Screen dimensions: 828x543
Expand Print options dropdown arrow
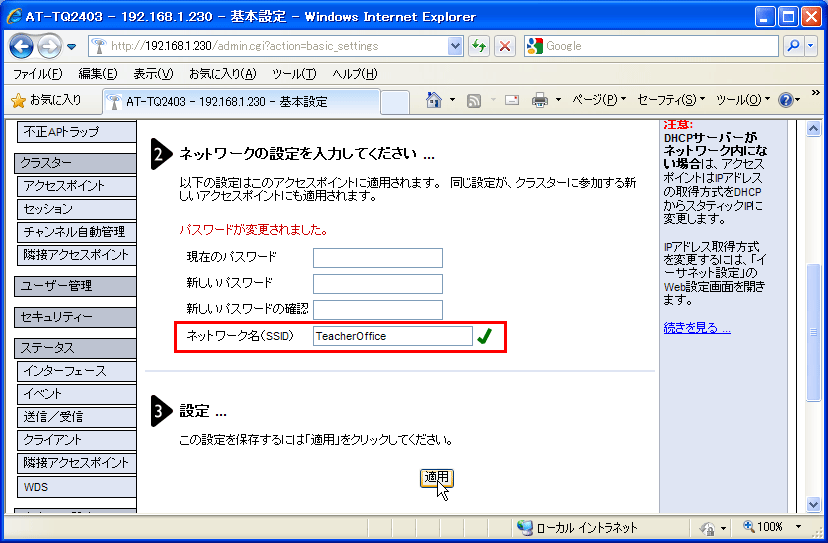pos(558,99)
